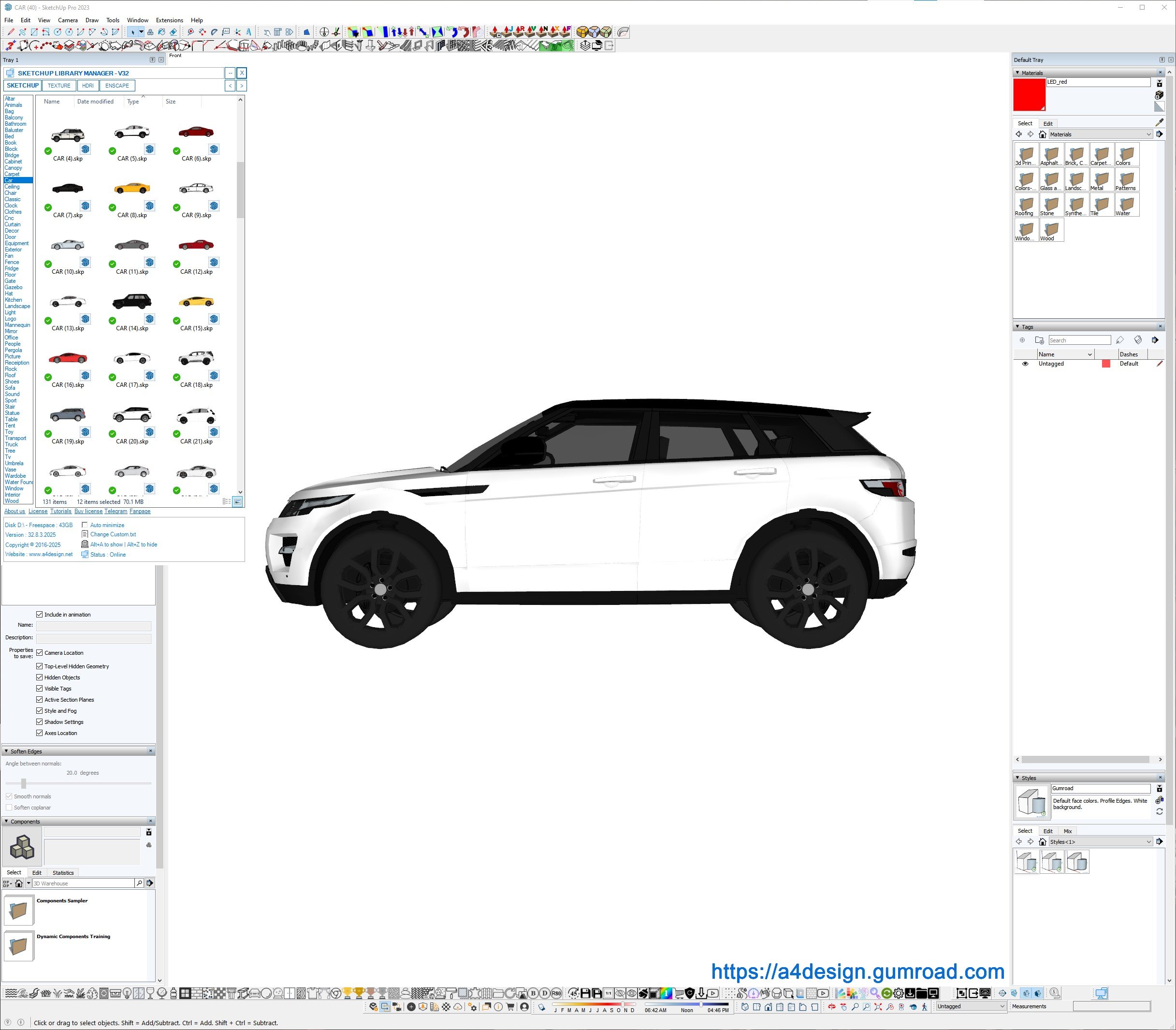This screenshot has width=1176, height=1030.
Task: Pick the sample paint eyedropper
Action: 1159,122
